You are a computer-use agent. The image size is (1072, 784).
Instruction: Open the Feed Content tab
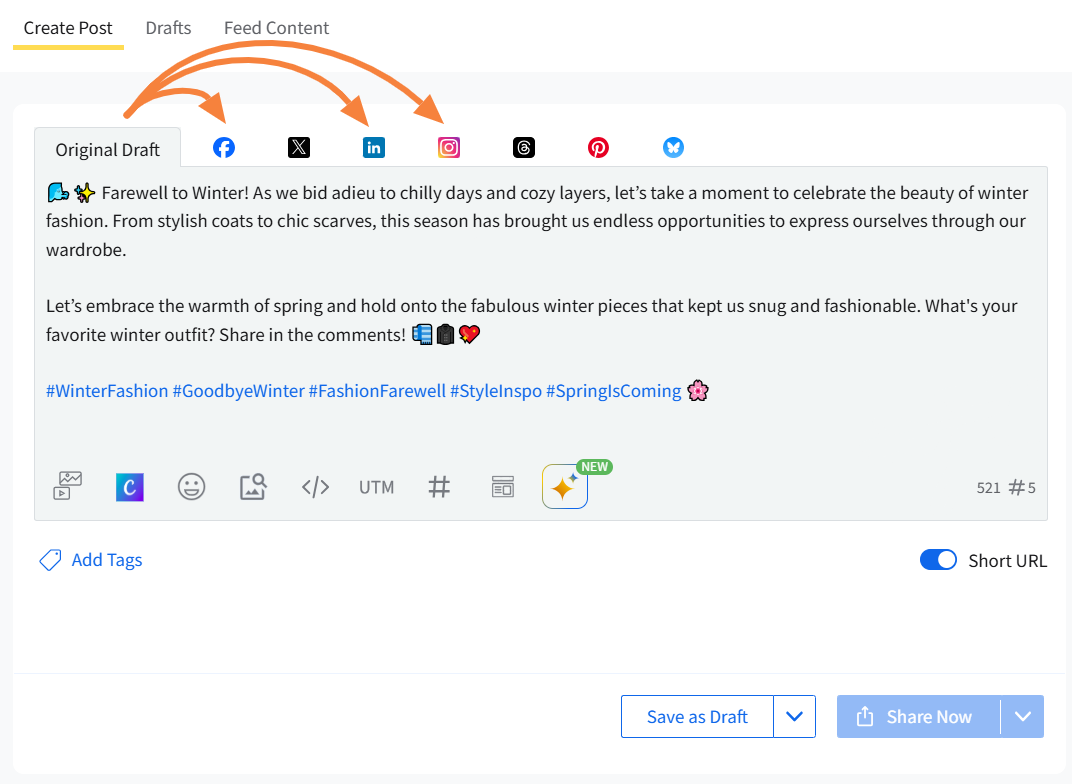(276, 28)
